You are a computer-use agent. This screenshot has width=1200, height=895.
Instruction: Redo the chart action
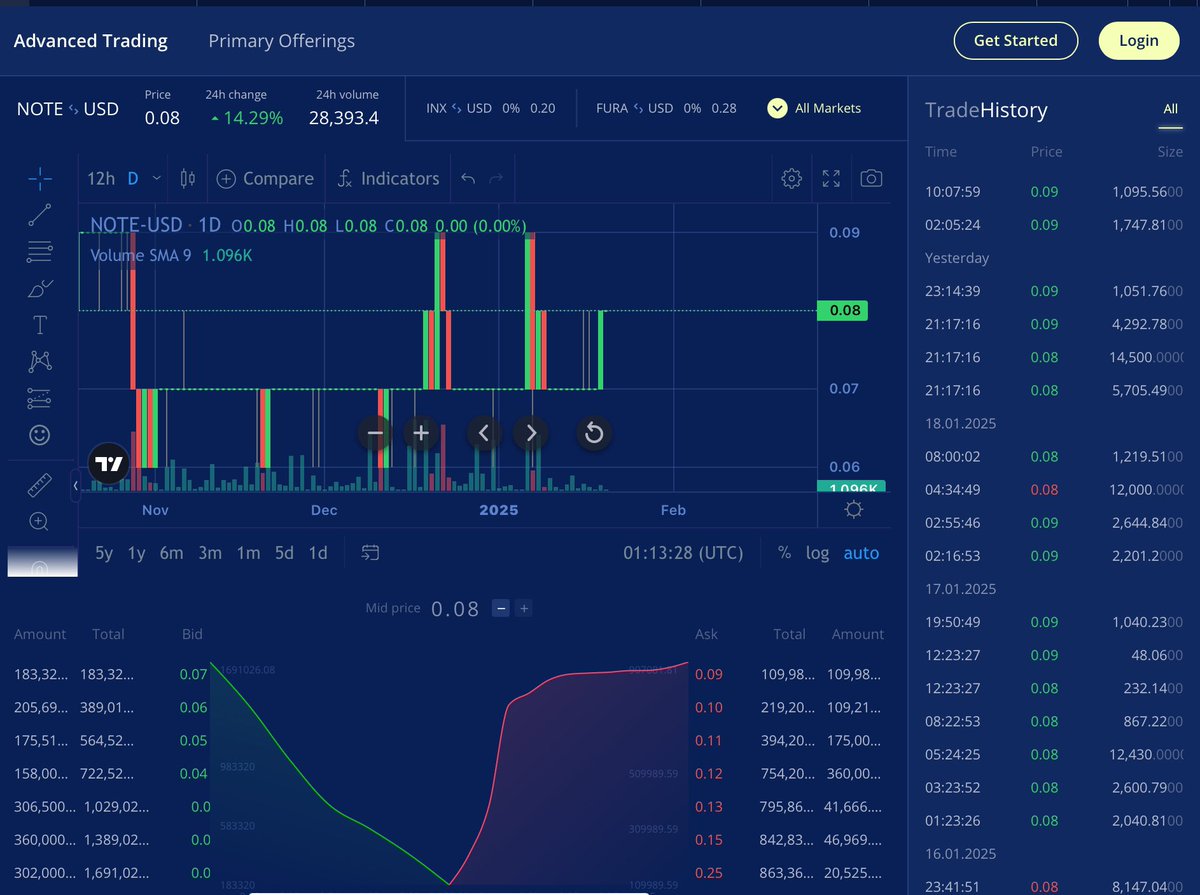(496, 179)
